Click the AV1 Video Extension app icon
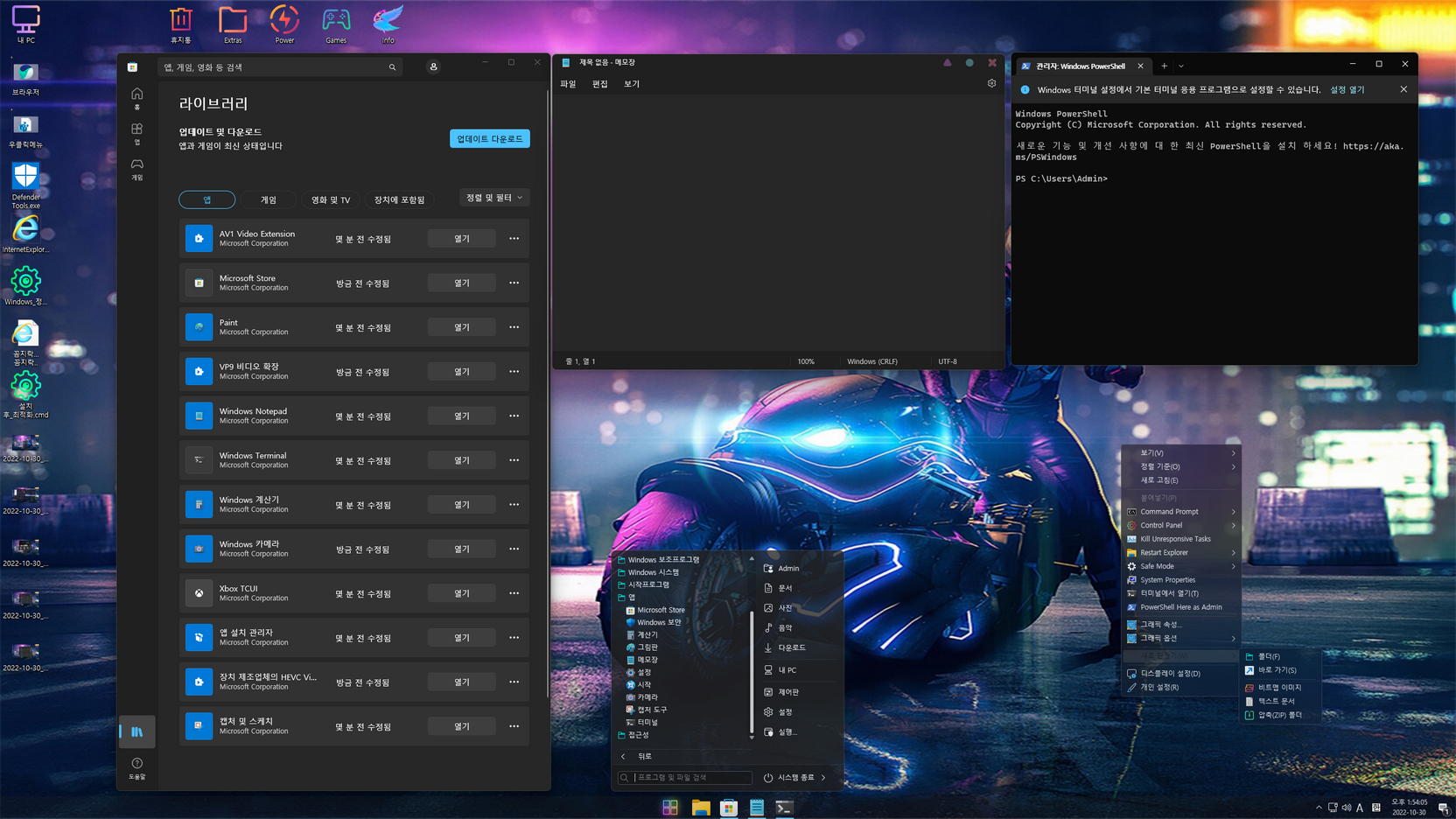Viewport: 1456px width, 819px height. point(199,238)
